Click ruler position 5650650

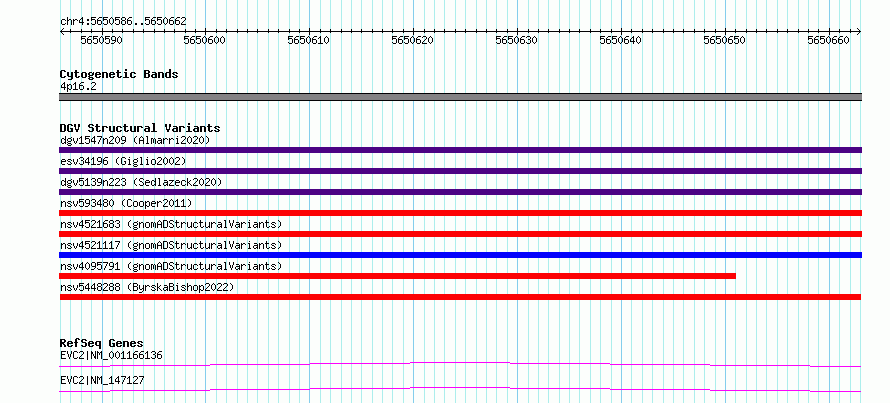(x=725, y=40)
